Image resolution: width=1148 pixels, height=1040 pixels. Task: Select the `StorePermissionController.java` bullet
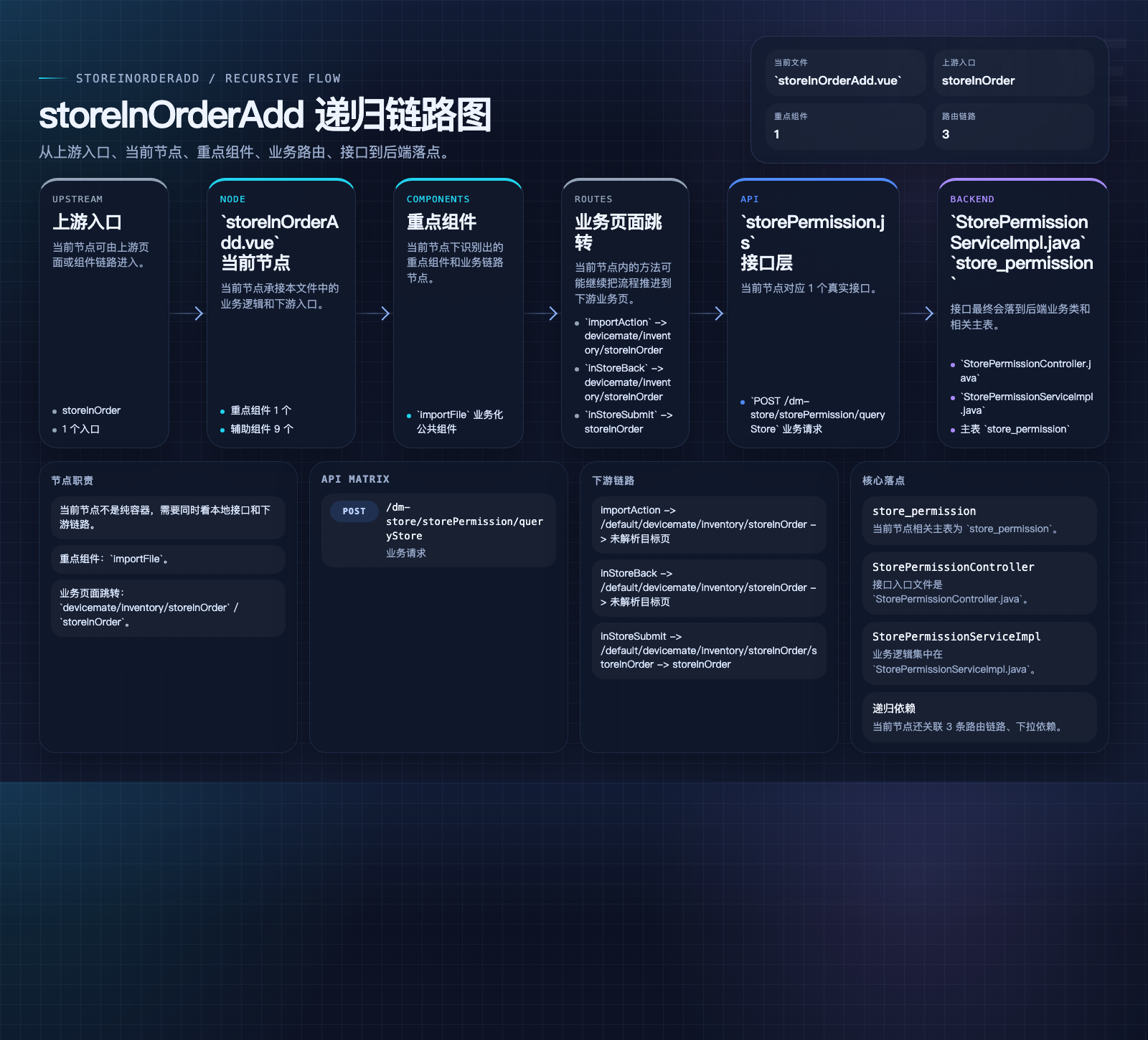click(1022, 371)
